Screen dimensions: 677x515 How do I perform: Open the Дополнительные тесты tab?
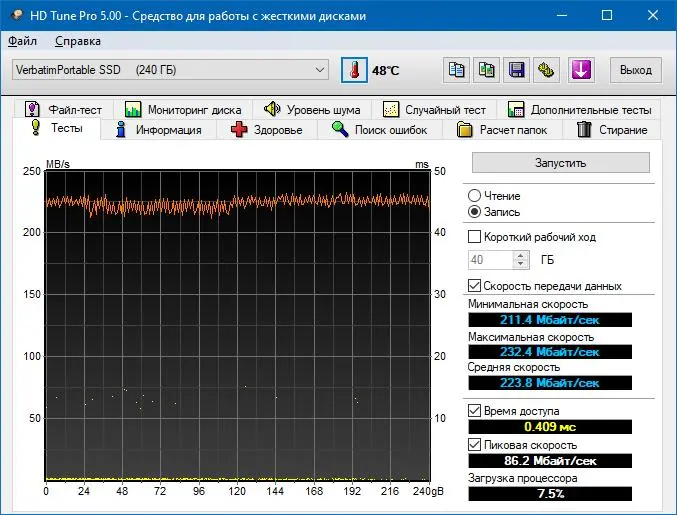click(x=579, y=110)
